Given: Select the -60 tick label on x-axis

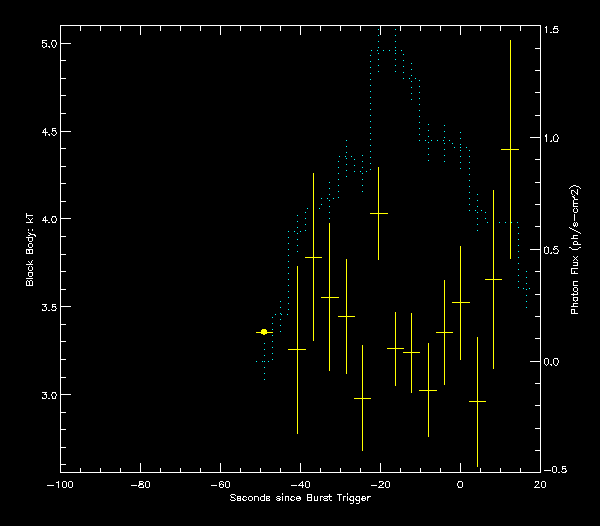Looking at the screenshot, I should point(220,484).
